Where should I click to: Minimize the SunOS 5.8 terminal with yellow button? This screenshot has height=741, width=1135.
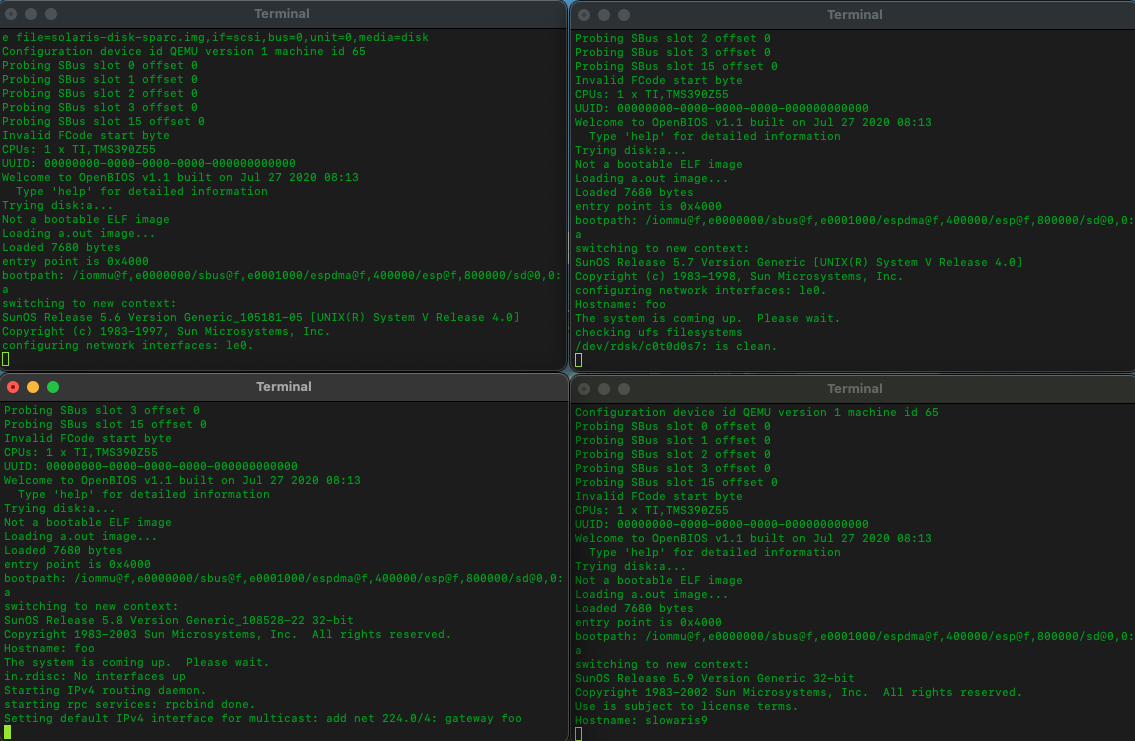pyautogui.click(x=33, y=387)
